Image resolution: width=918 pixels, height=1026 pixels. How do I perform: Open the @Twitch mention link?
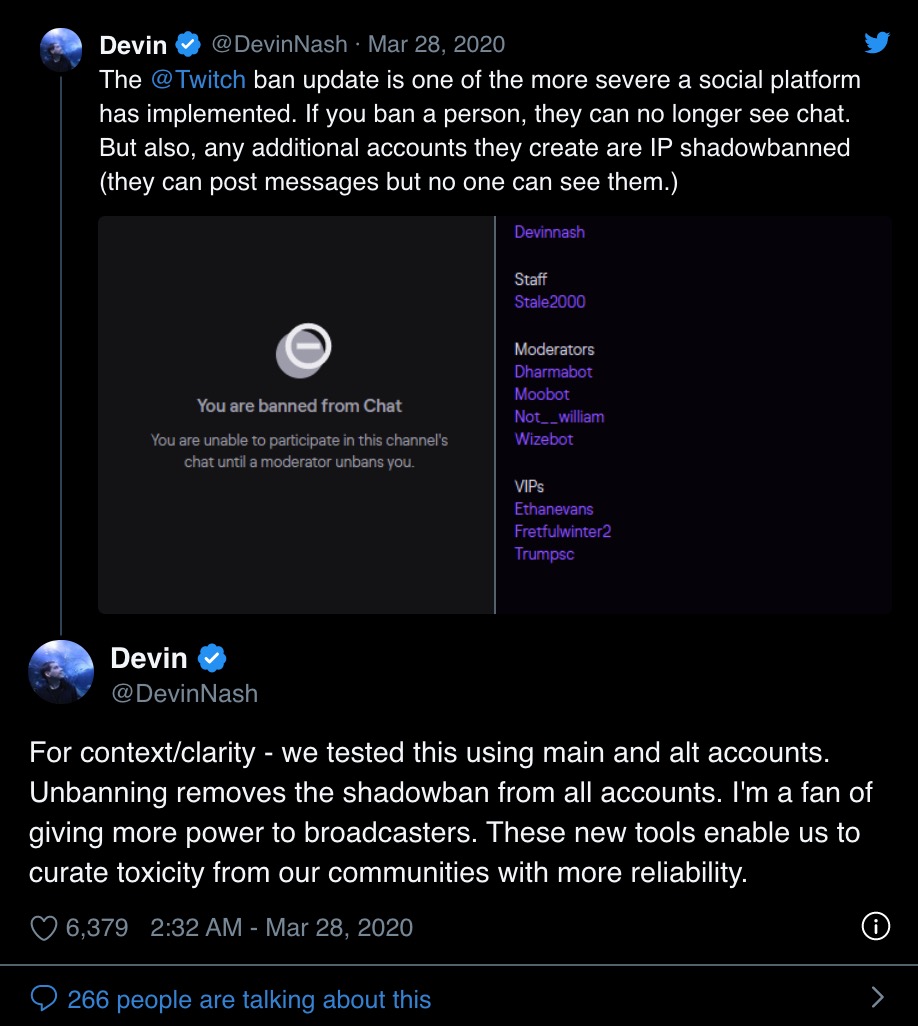tap(198, 80)
